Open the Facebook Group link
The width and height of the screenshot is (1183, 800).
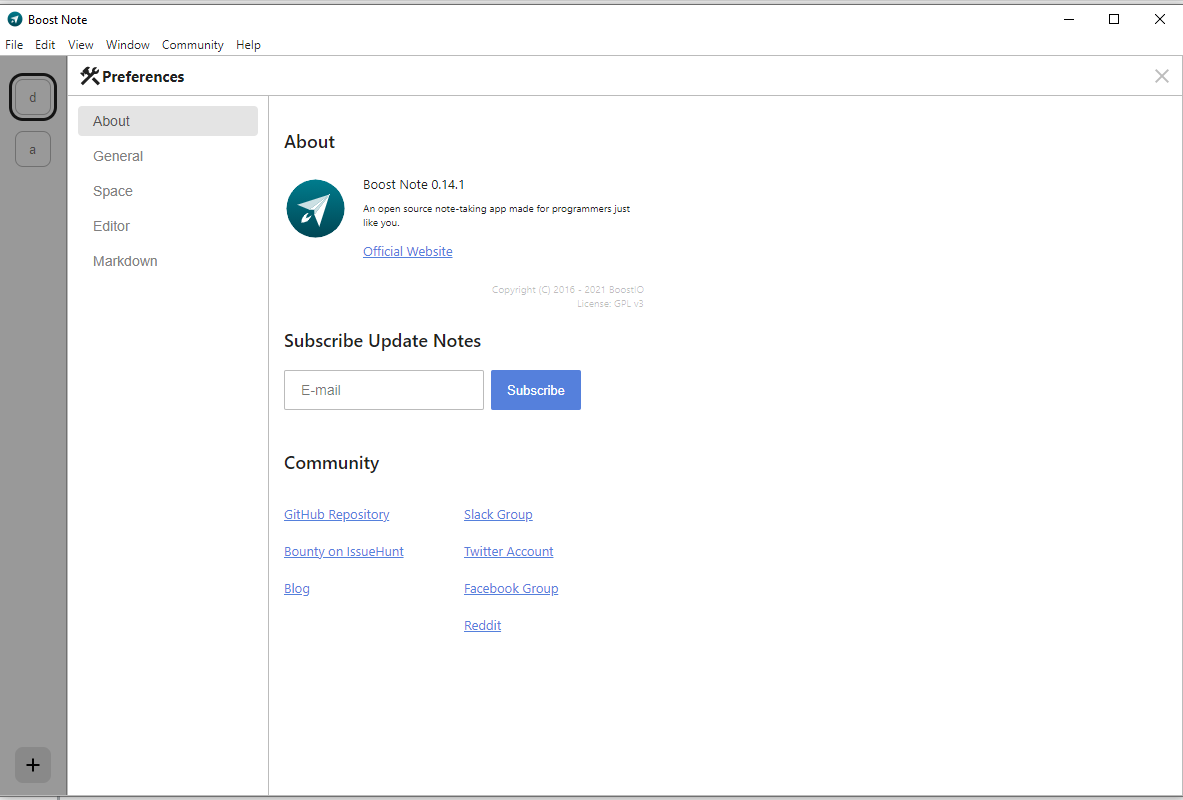click(x=511, y=589)
